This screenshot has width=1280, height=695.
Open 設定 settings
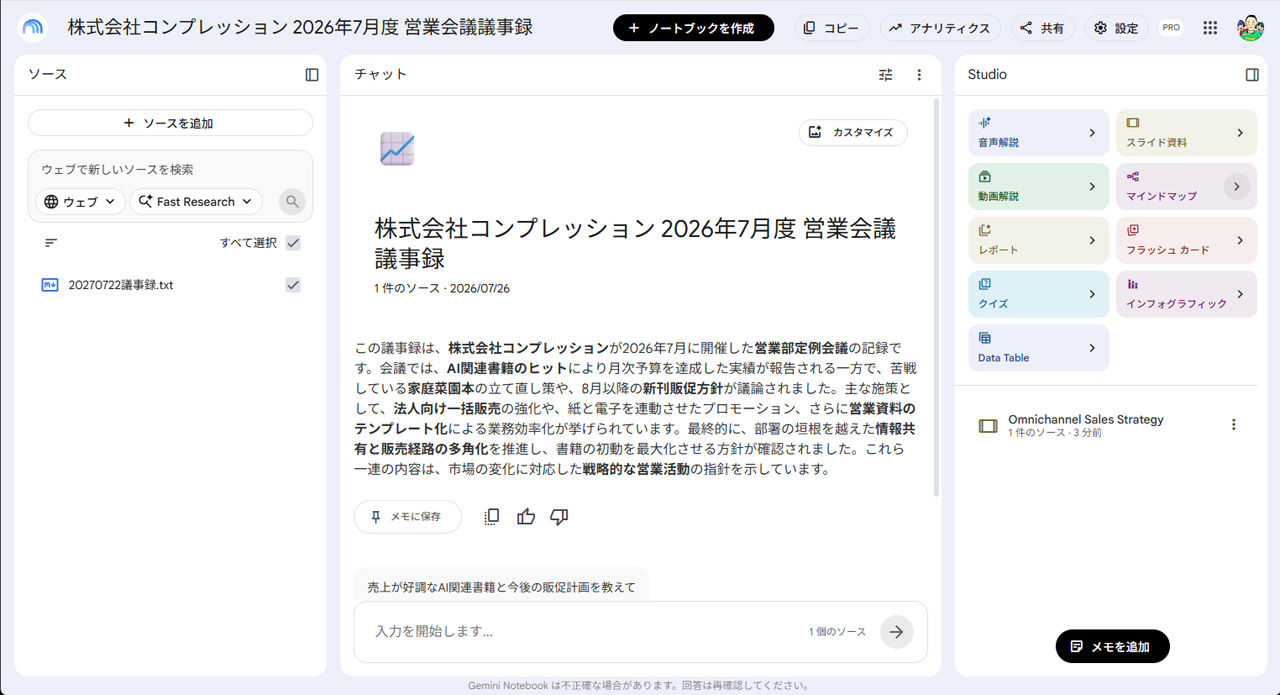[x=1116, y=28]
